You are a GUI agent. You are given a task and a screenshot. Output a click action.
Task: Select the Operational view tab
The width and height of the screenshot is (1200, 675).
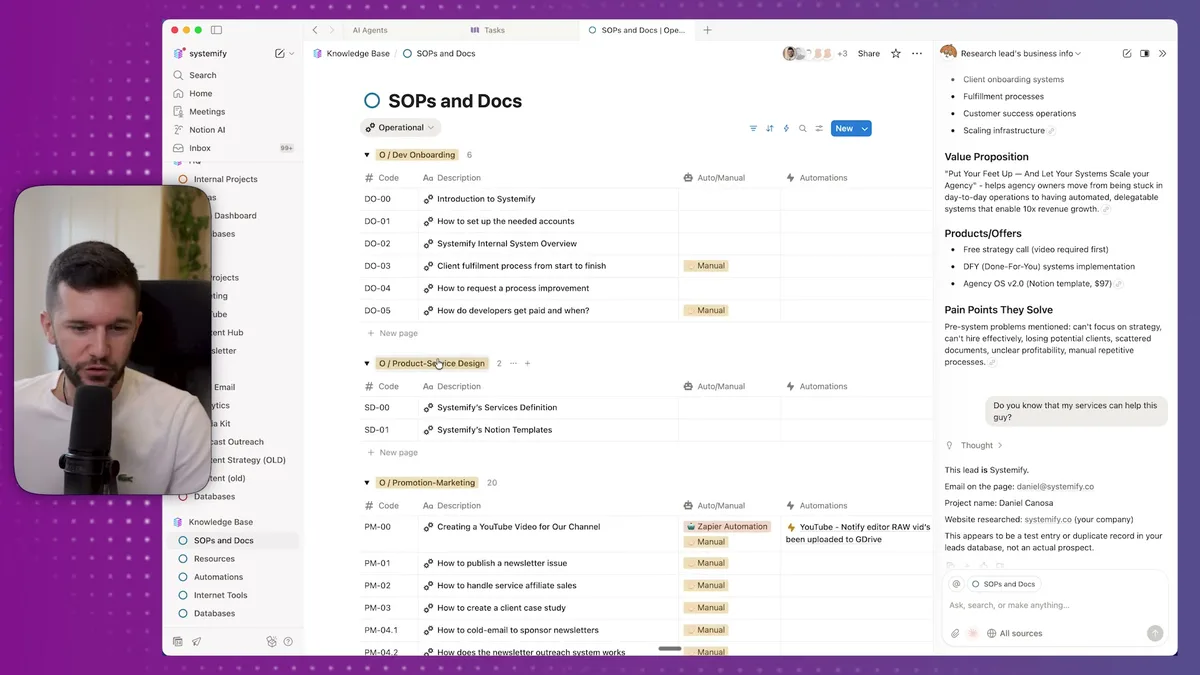[400, 128]
